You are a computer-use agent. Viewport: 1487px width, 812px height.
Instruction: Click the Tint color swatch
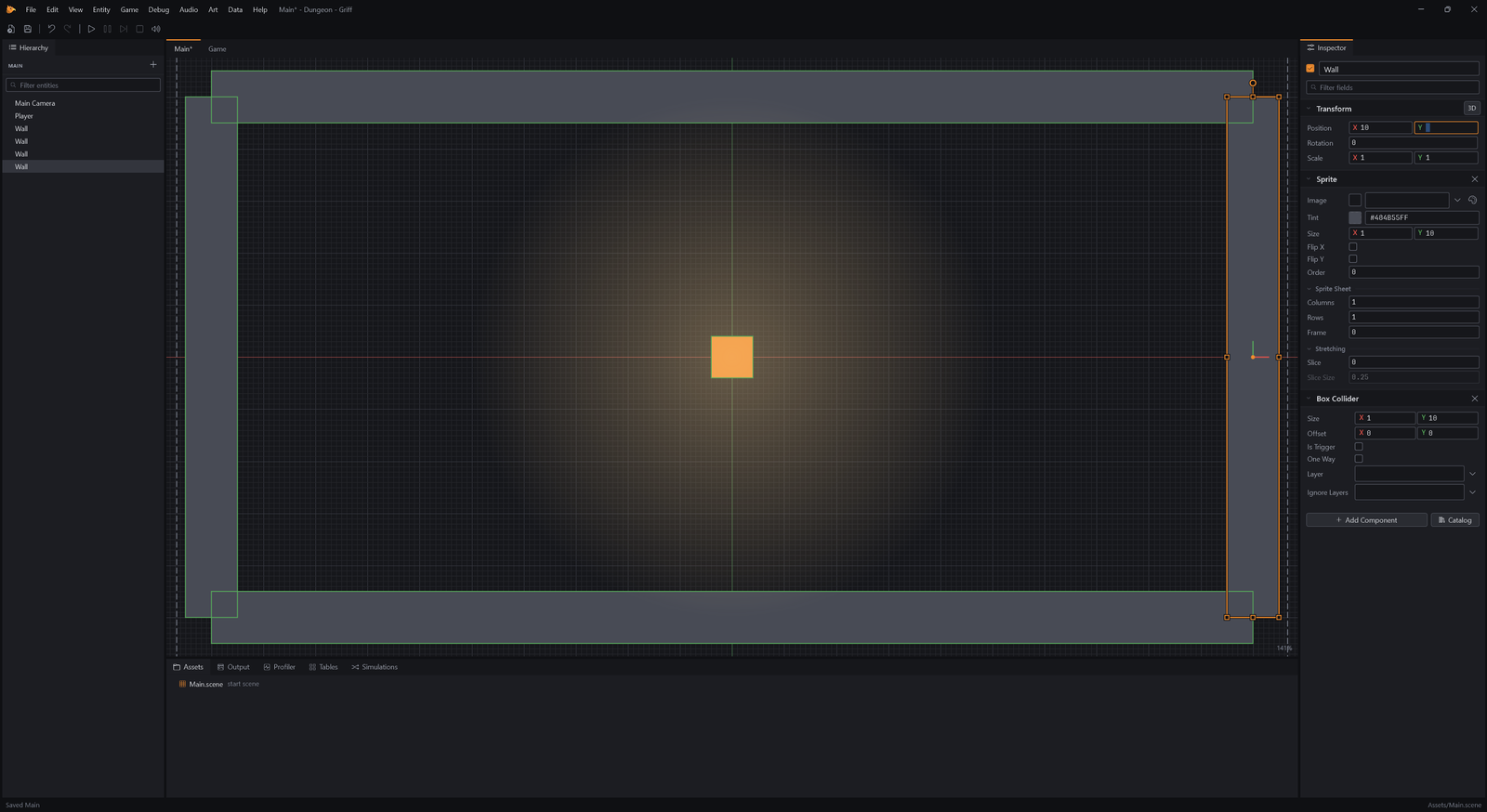point(1355,217)
